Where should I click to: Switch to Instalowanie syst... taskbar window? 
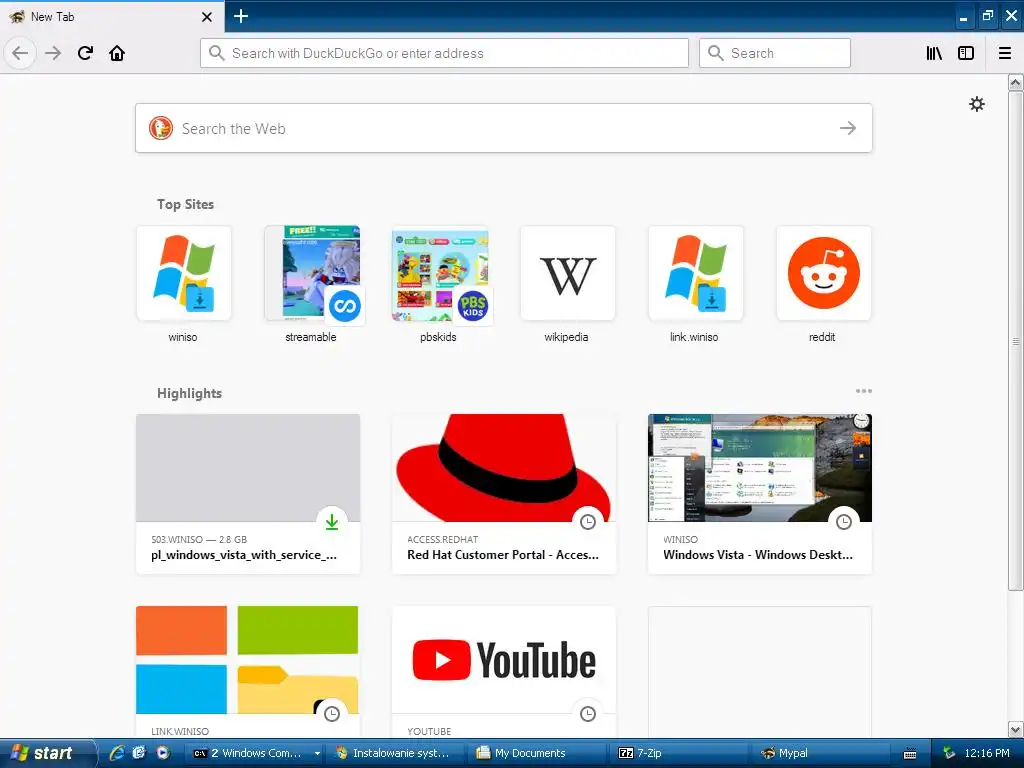(x=396, y=753)
